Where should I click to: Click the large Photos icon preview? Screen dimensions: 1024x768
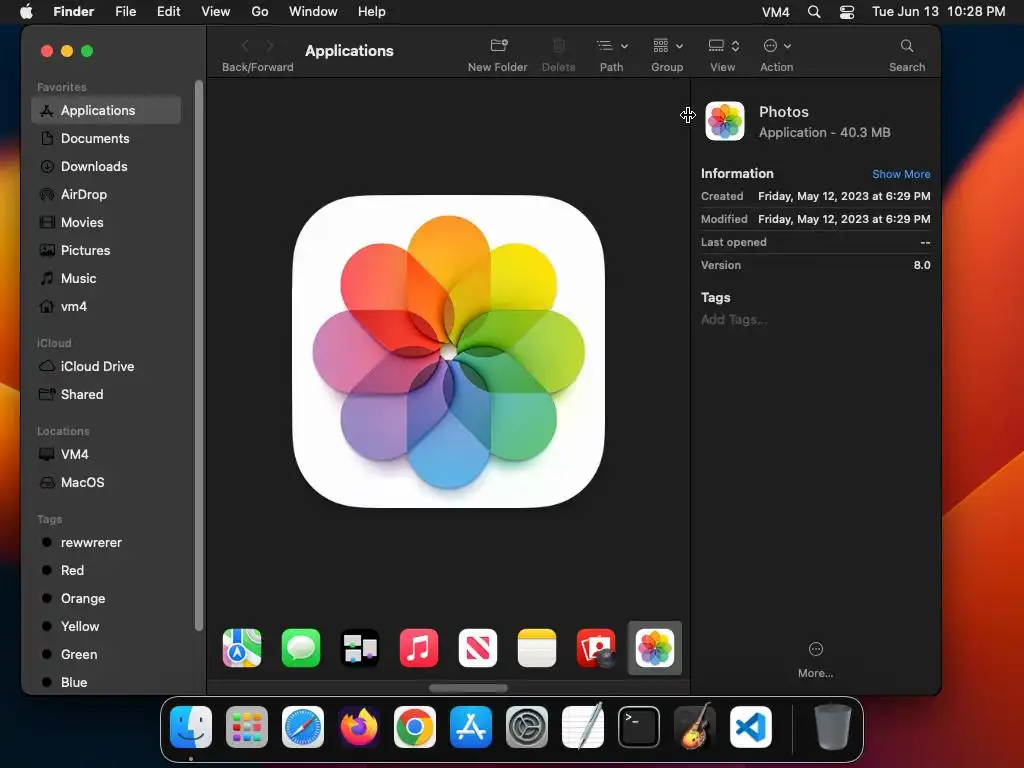coord(449,351)
